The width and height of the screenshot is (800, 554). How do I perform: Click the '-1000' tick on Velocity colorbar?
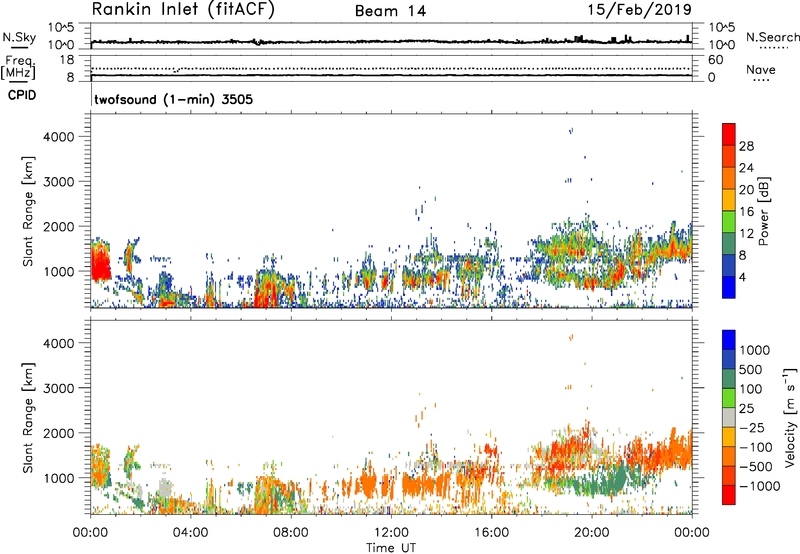pos(760,486)
